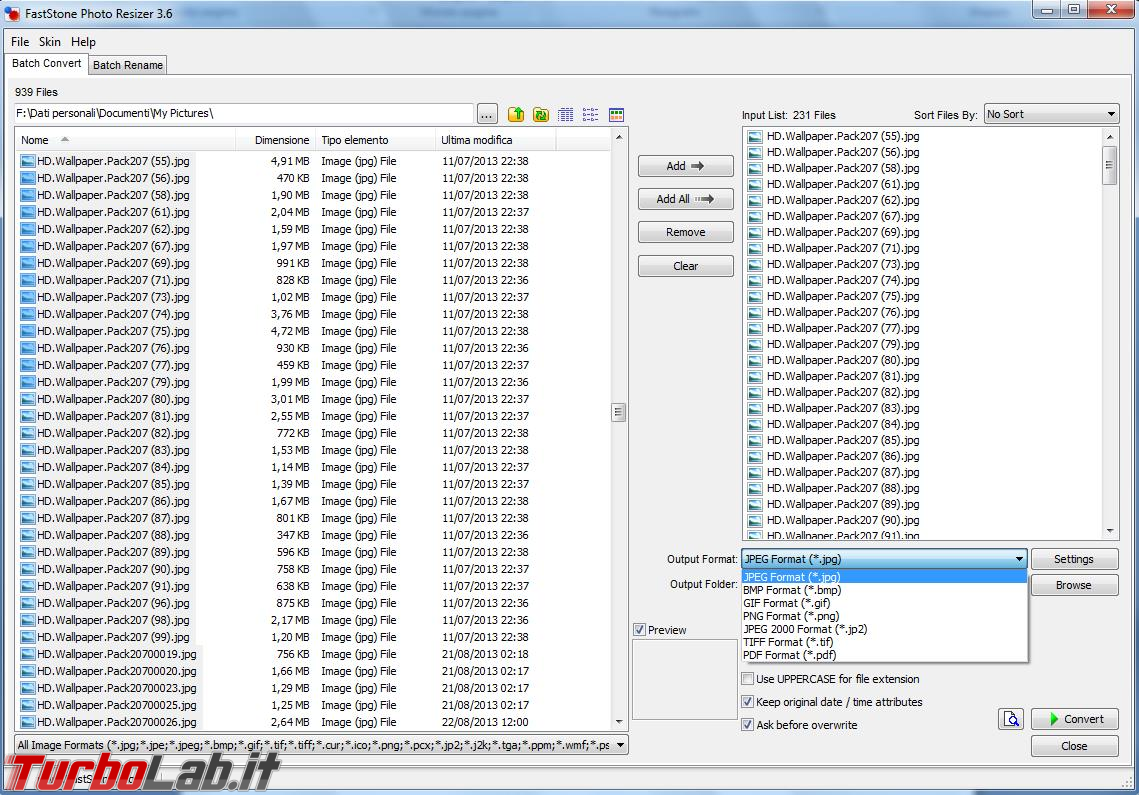Viewport: 1139px width, 795px height.
Task: Switch file view to list icon
Action: 591,114
